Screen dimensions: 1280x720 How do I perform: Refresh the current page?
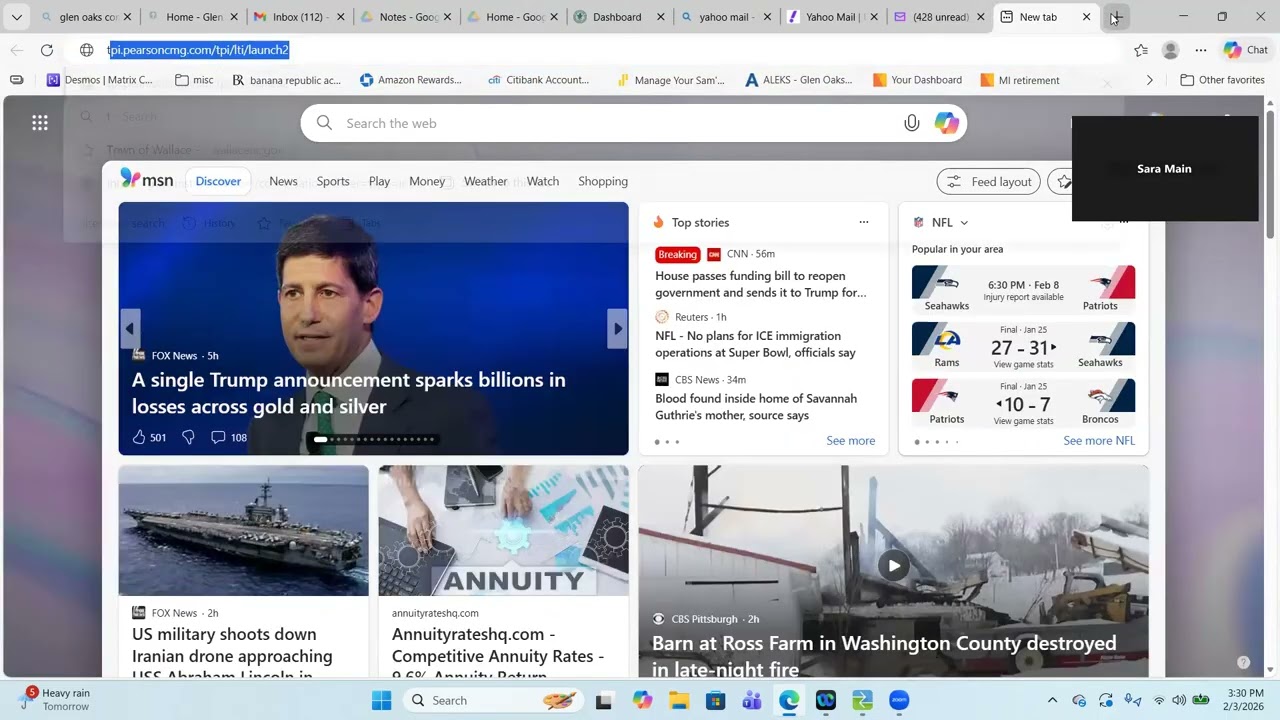47,50
